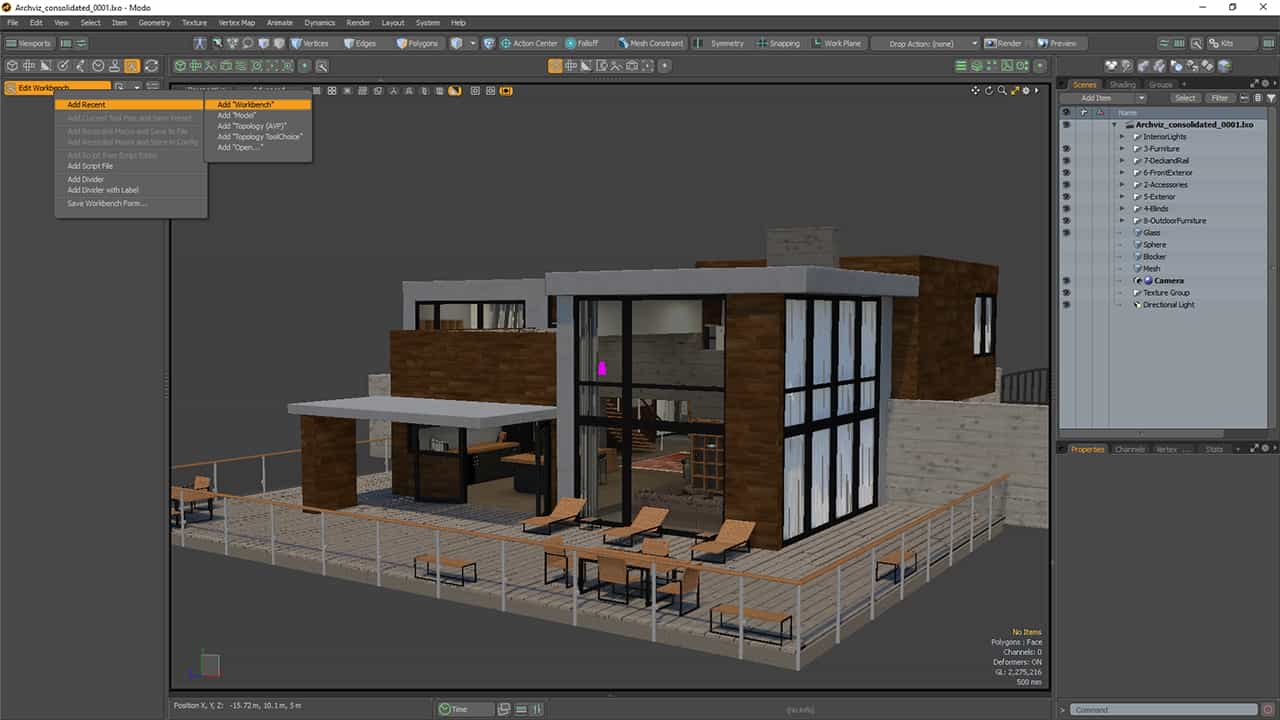Click the viewport zoom magnifier icon

click(1002, 90)
